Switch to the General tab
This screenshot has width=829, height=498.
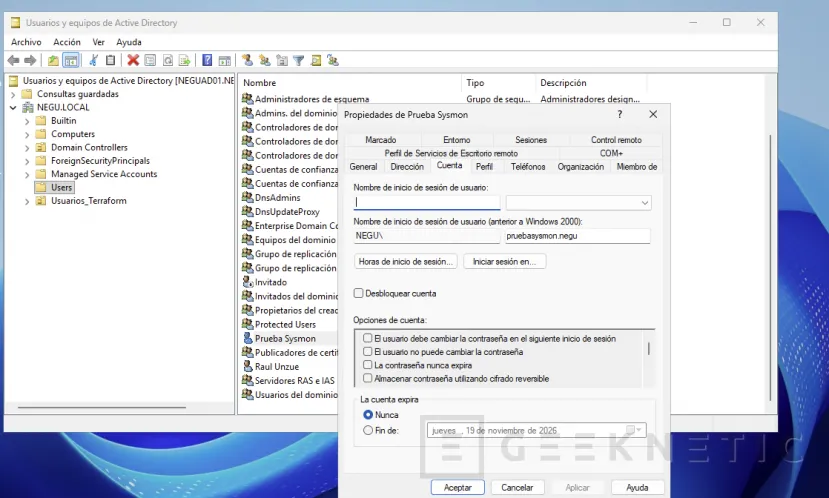363,167
